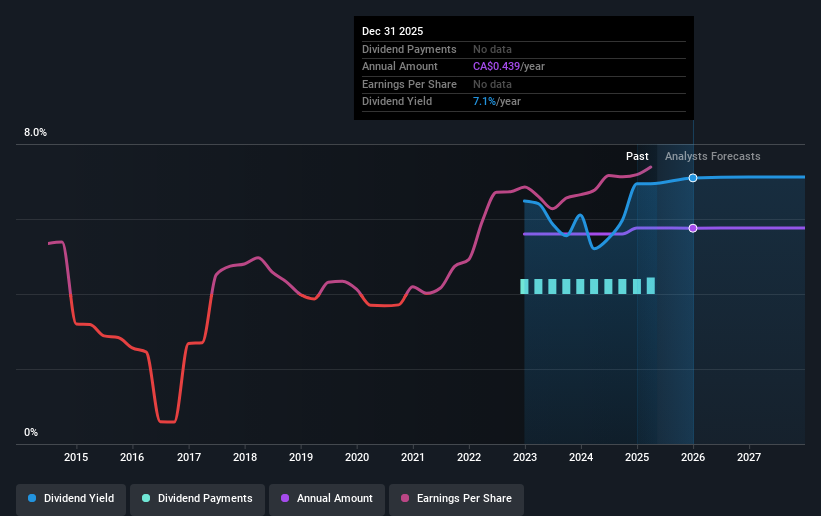Click the 2017 x-axis year label
The width and height of the screenshot is (821, 516).
click(188, 457)
